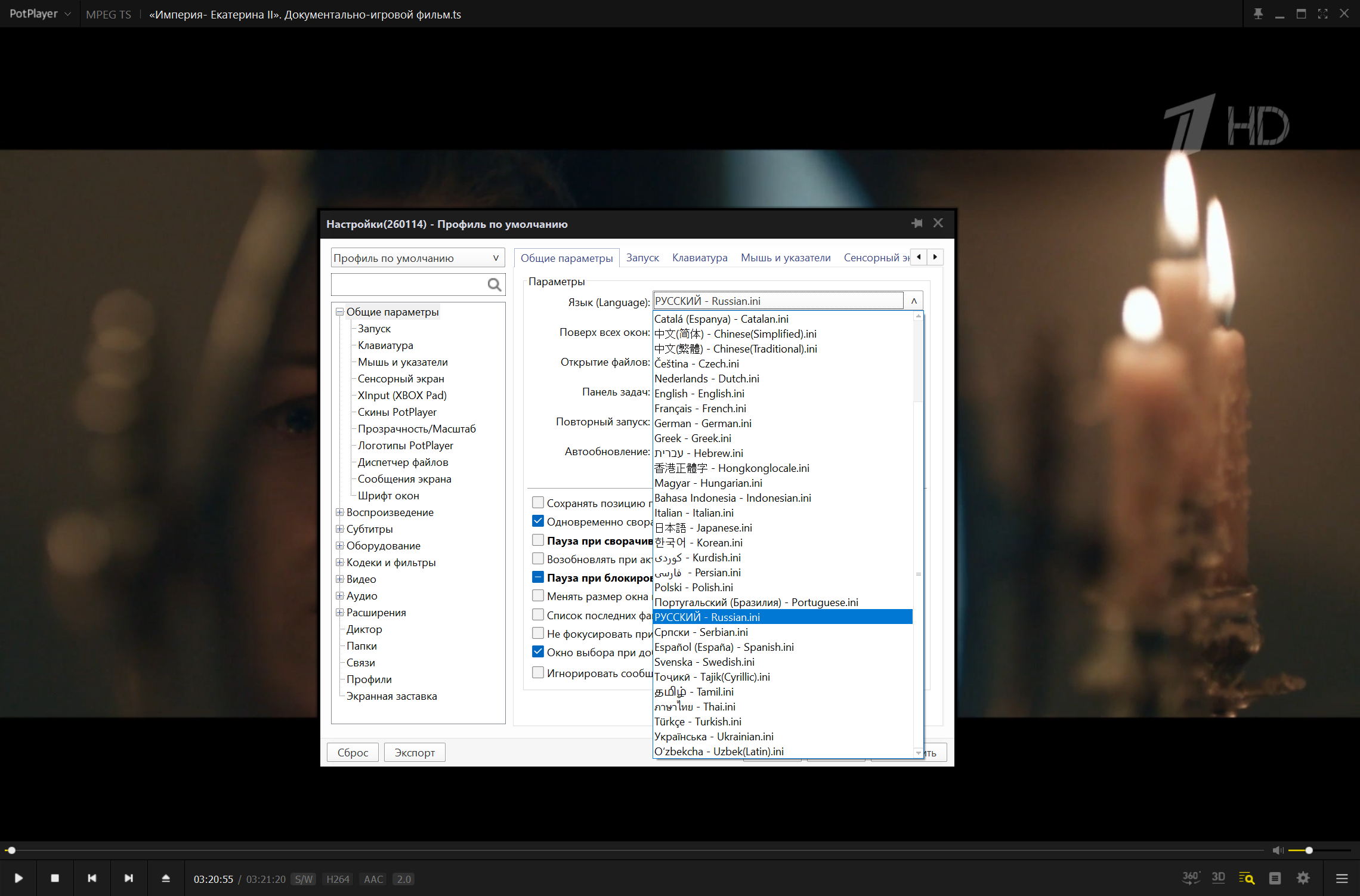Open Профиль по умолчанию dropdown
Image resolution: width=1360 pixels, height=896 pixels.
click(418, 258)
